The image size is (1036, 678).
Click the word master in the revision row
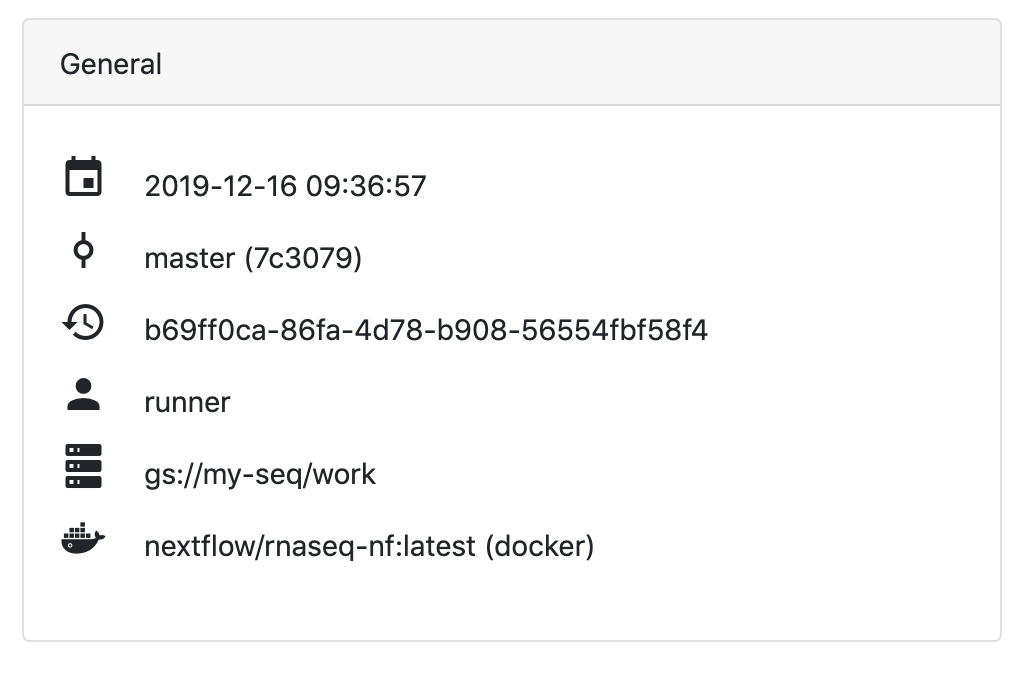pos(192,258)
